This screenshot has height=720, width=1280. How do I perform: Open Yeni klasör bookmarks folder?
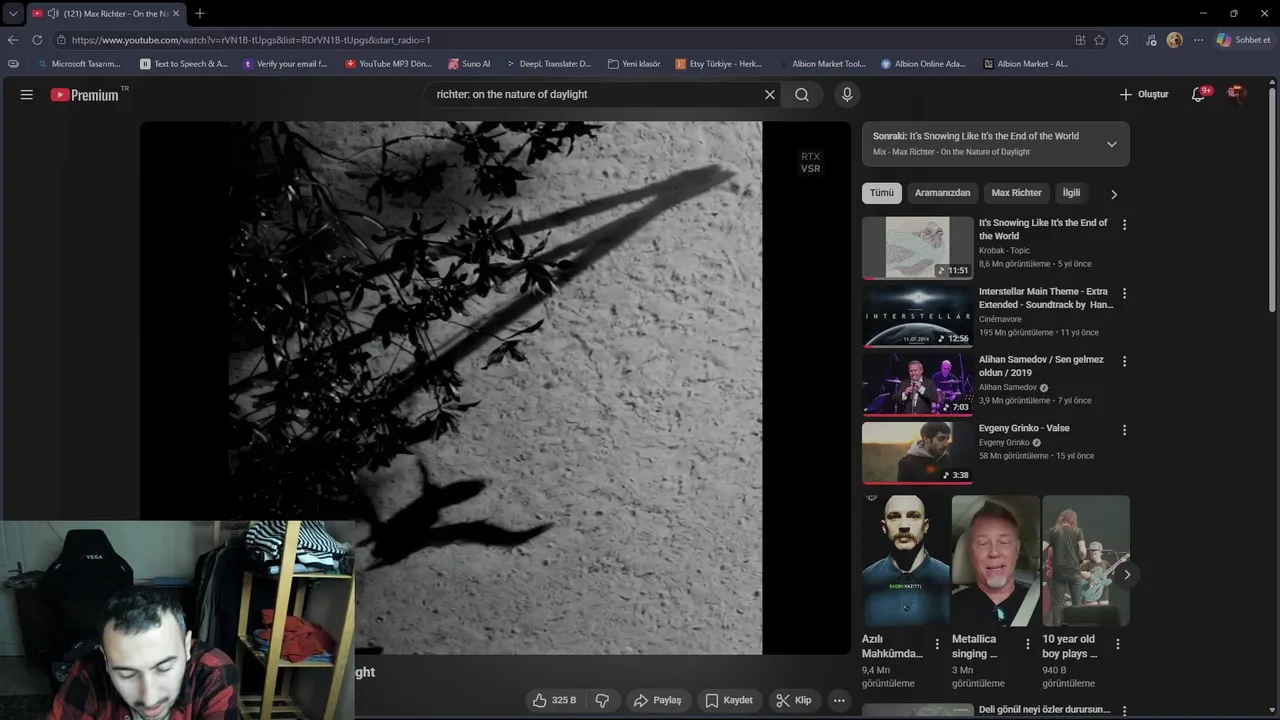coord(635,63)
